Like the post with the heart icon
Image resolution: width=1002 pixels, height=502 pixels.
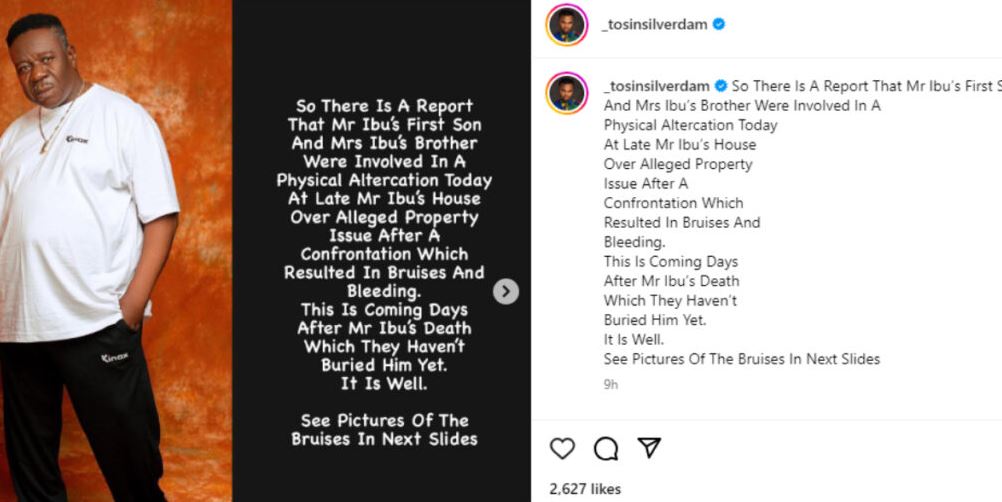pos(563,448)
